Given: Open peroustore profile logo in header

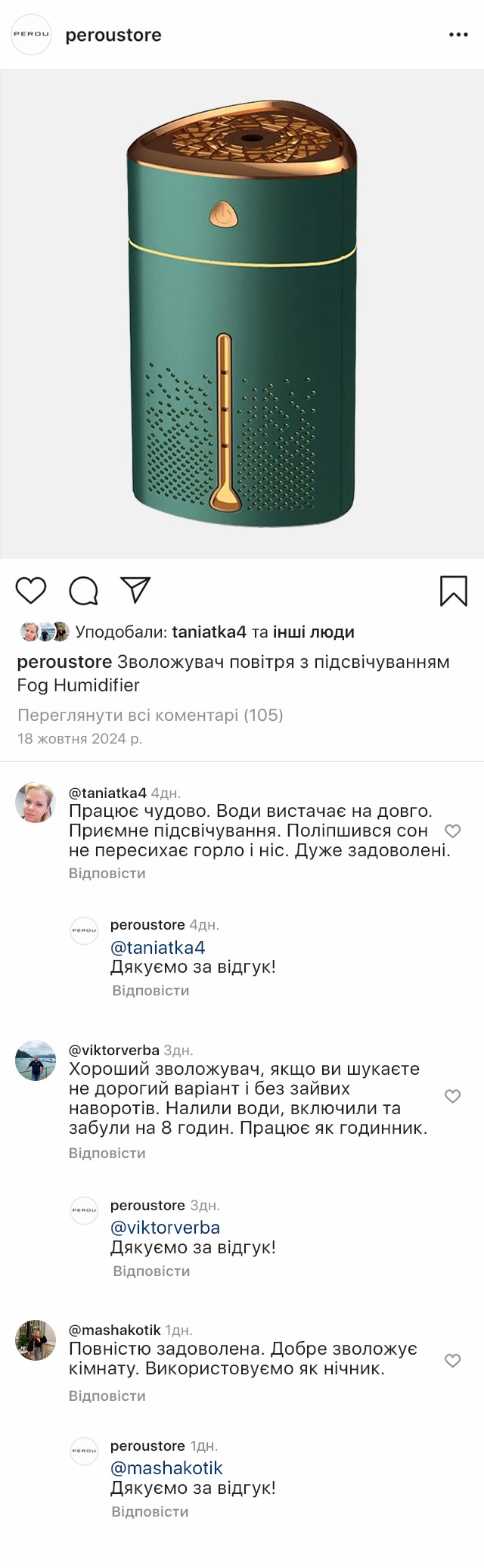Looking at the screenshot, I should 31,35.
